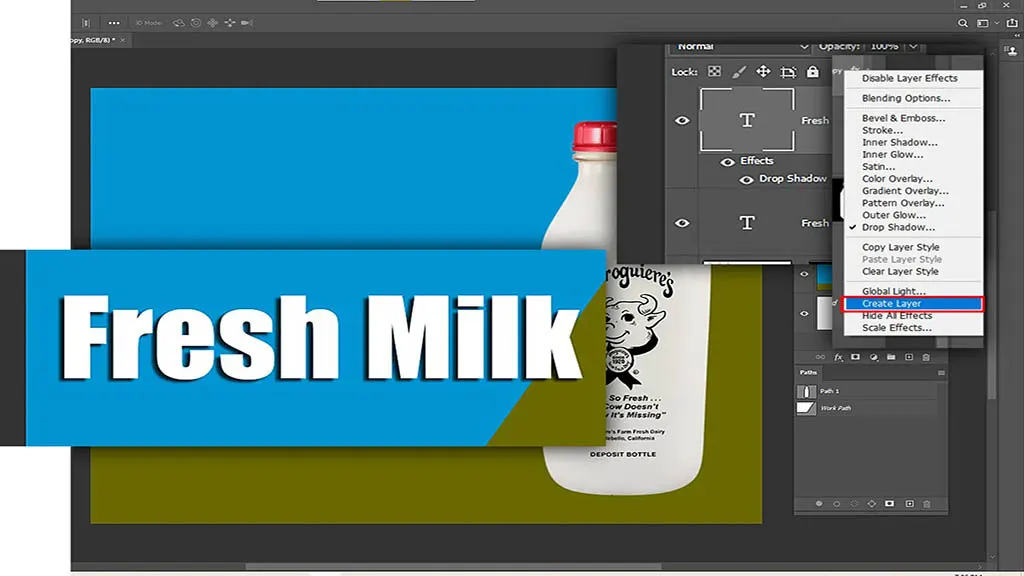
Task: Click the Opacity 100% value field
Action: pyautogui.click(x=885, y=46)
